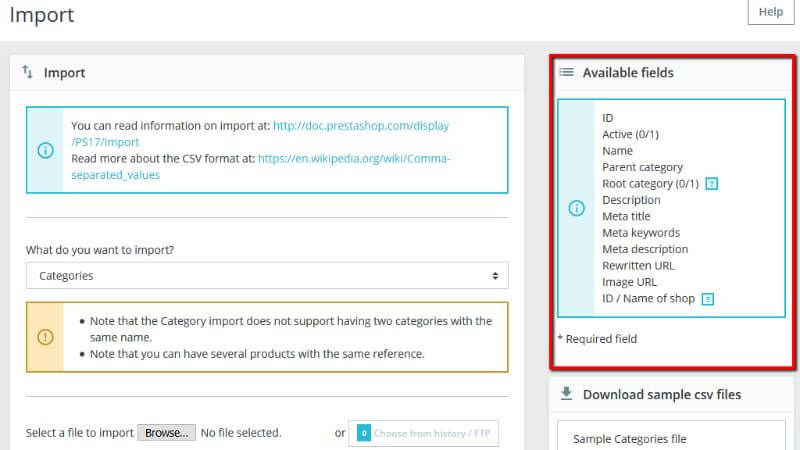Click the Browse... file button

click(x=166, y=433)
